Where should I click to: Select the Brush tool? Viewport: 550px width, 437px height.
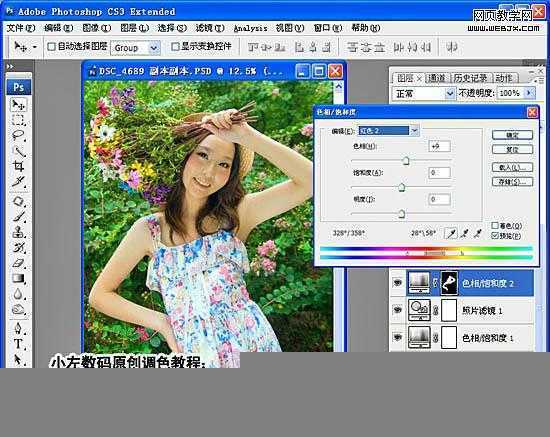(x=19, y=217)
